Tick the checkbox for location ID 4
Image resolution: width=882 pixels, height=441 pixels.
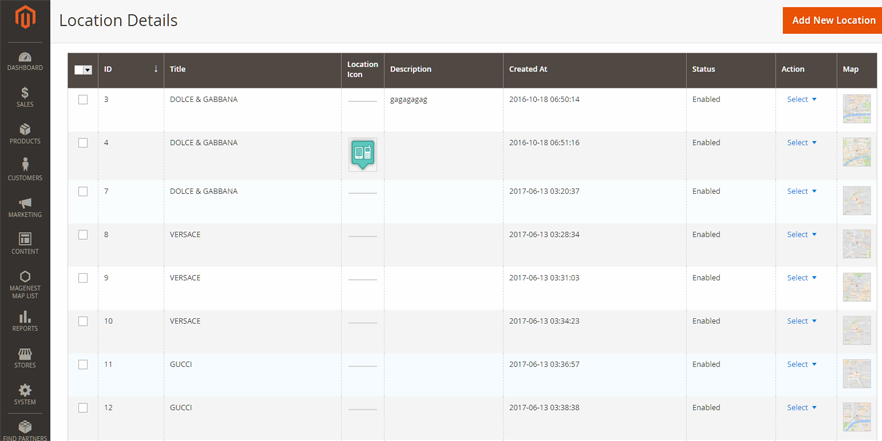click(83, 143)
